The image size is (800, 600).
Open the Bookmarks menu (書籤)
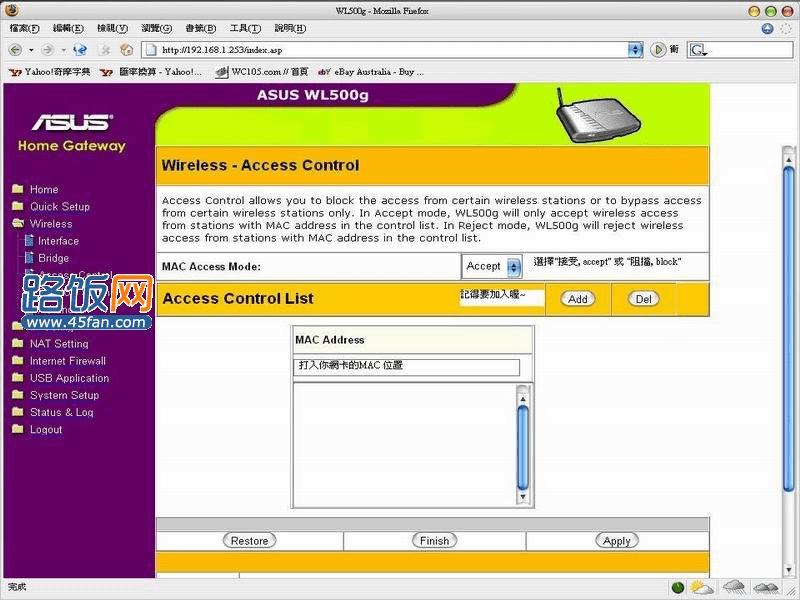point(201,28)
